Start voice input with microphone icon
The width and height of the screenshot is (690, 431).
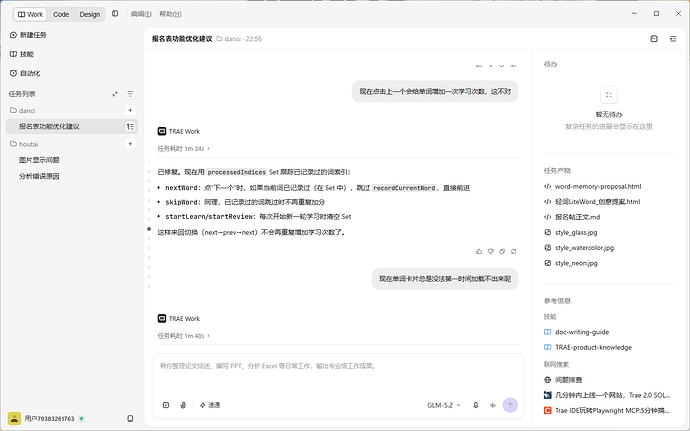pos(476,405)
